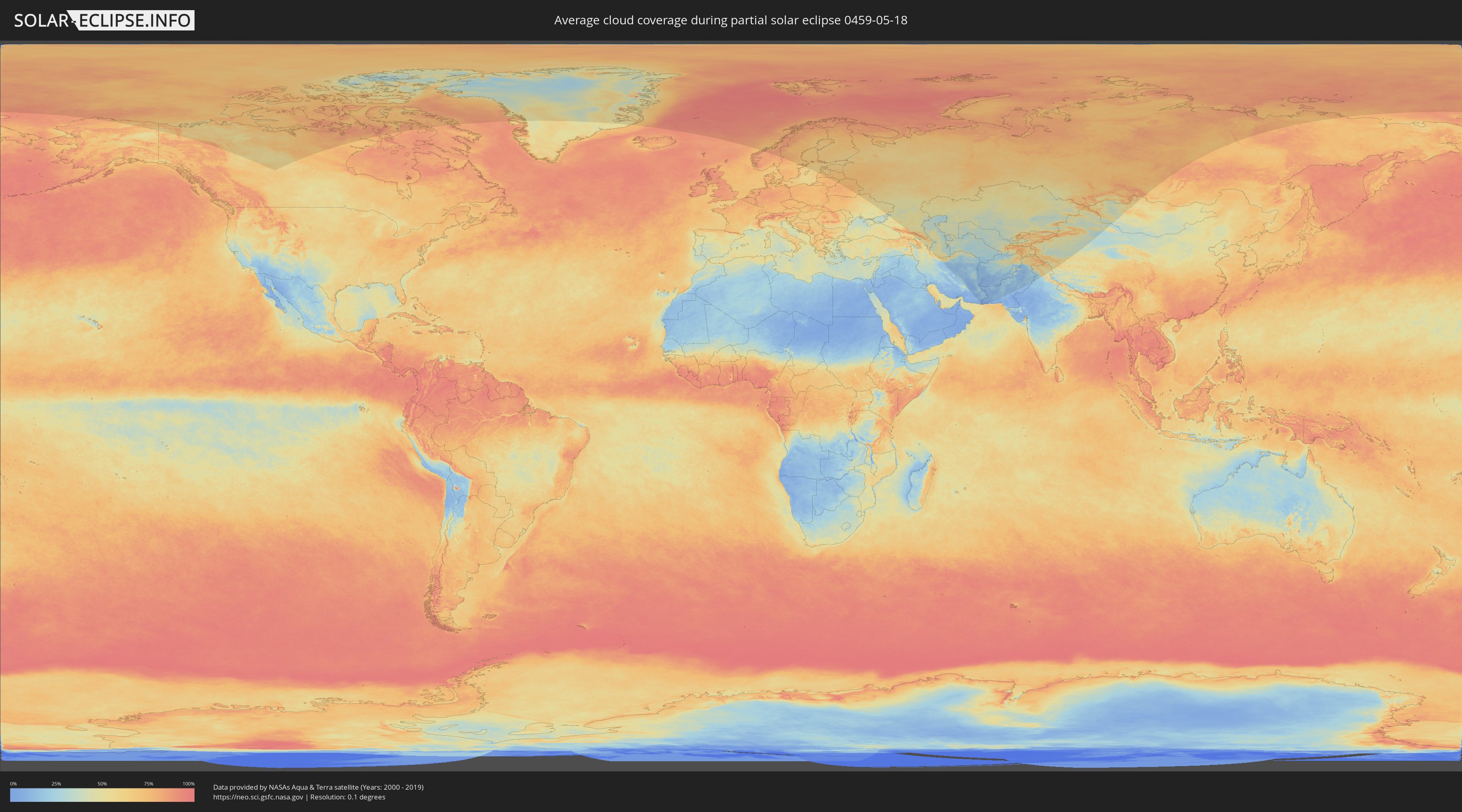Image resolution: width=1462 pixels, height=812 pixels.
Task: Click the yellow middle of the color scale
Action: click(x=102, y=795)
